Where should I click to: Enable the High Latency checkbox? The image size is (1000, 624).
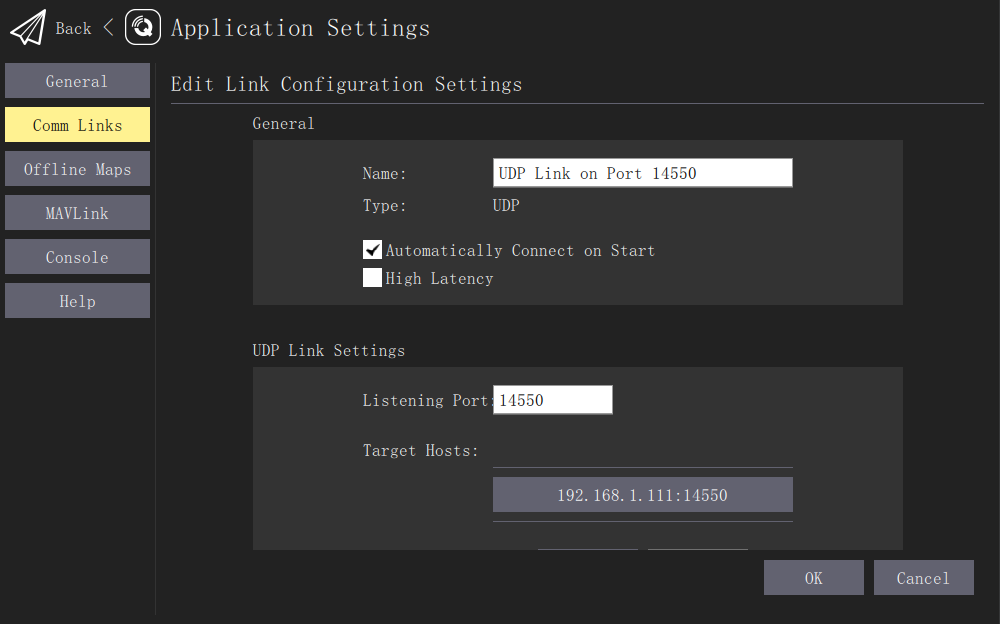(372, 277)
